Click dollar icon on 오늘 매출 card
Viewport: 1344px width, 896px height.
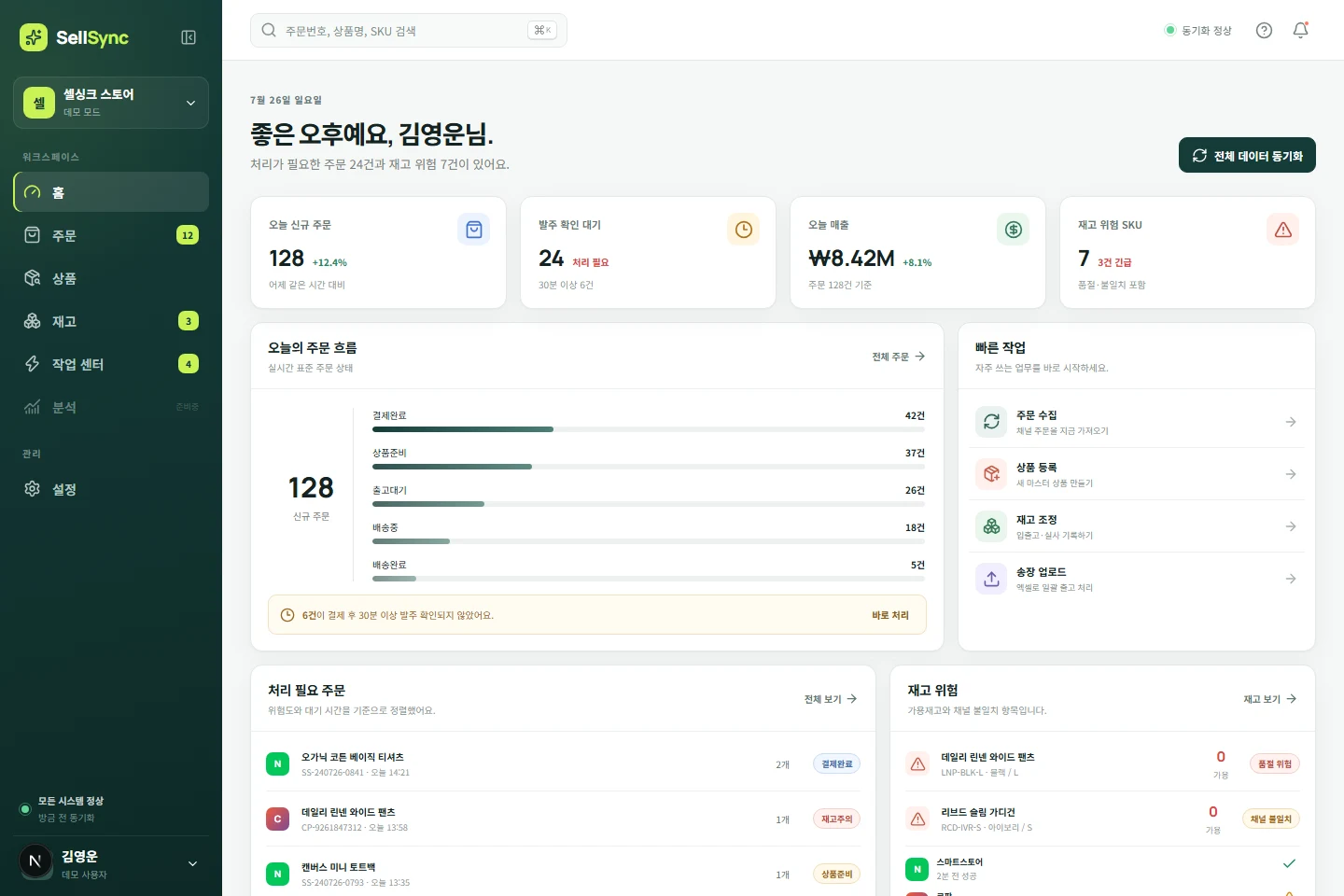[x=1014, y=230]
